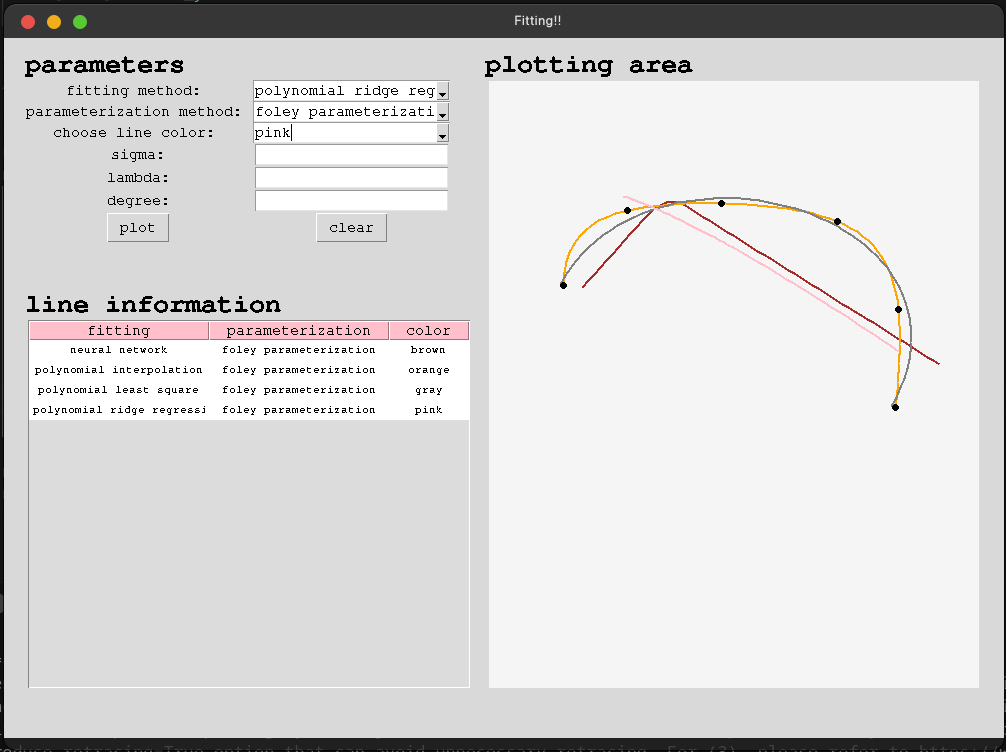Click the bottom-right black data point
Viewport: 1006px width, 752px height.
coord(895,407)
